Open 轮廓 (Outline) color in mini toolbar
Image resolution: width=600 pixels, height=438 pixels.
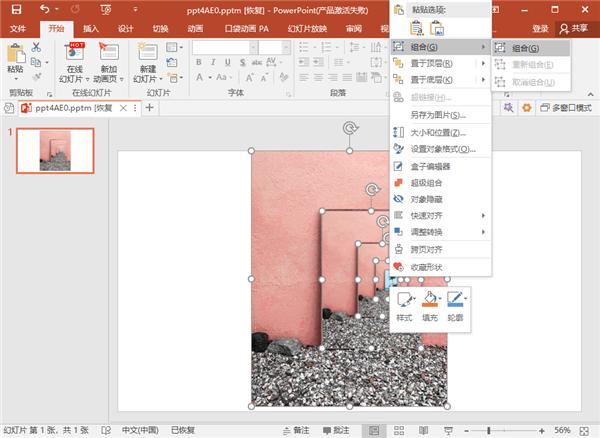click(455, 307)
